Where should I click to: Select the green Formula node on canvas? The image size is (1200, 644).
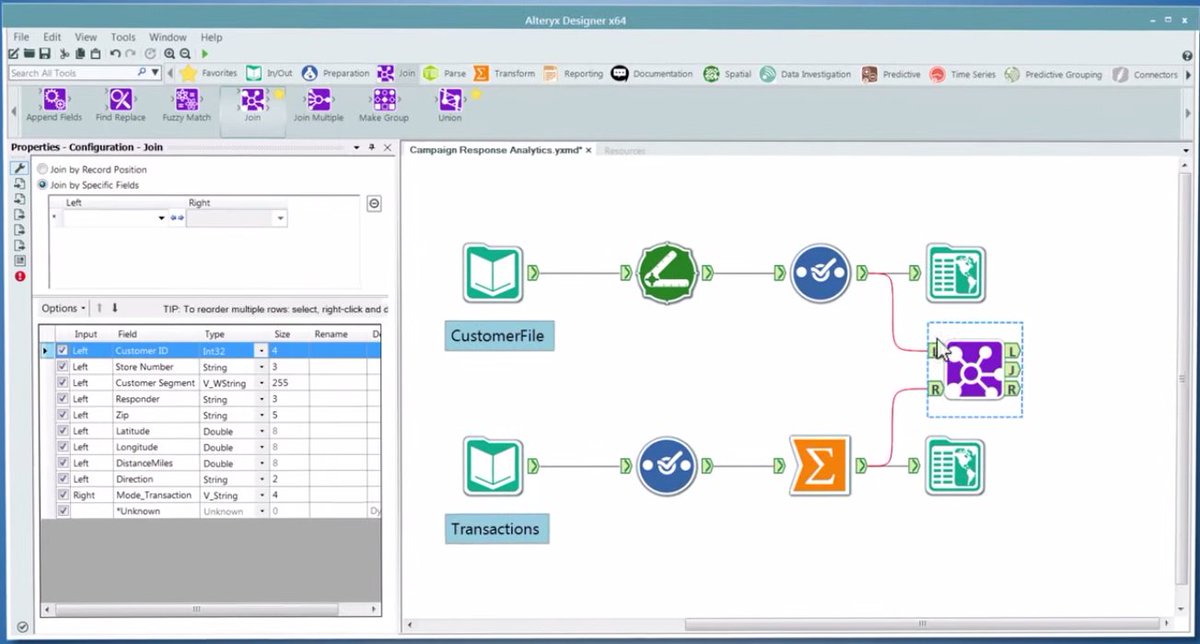click(666, 272)
